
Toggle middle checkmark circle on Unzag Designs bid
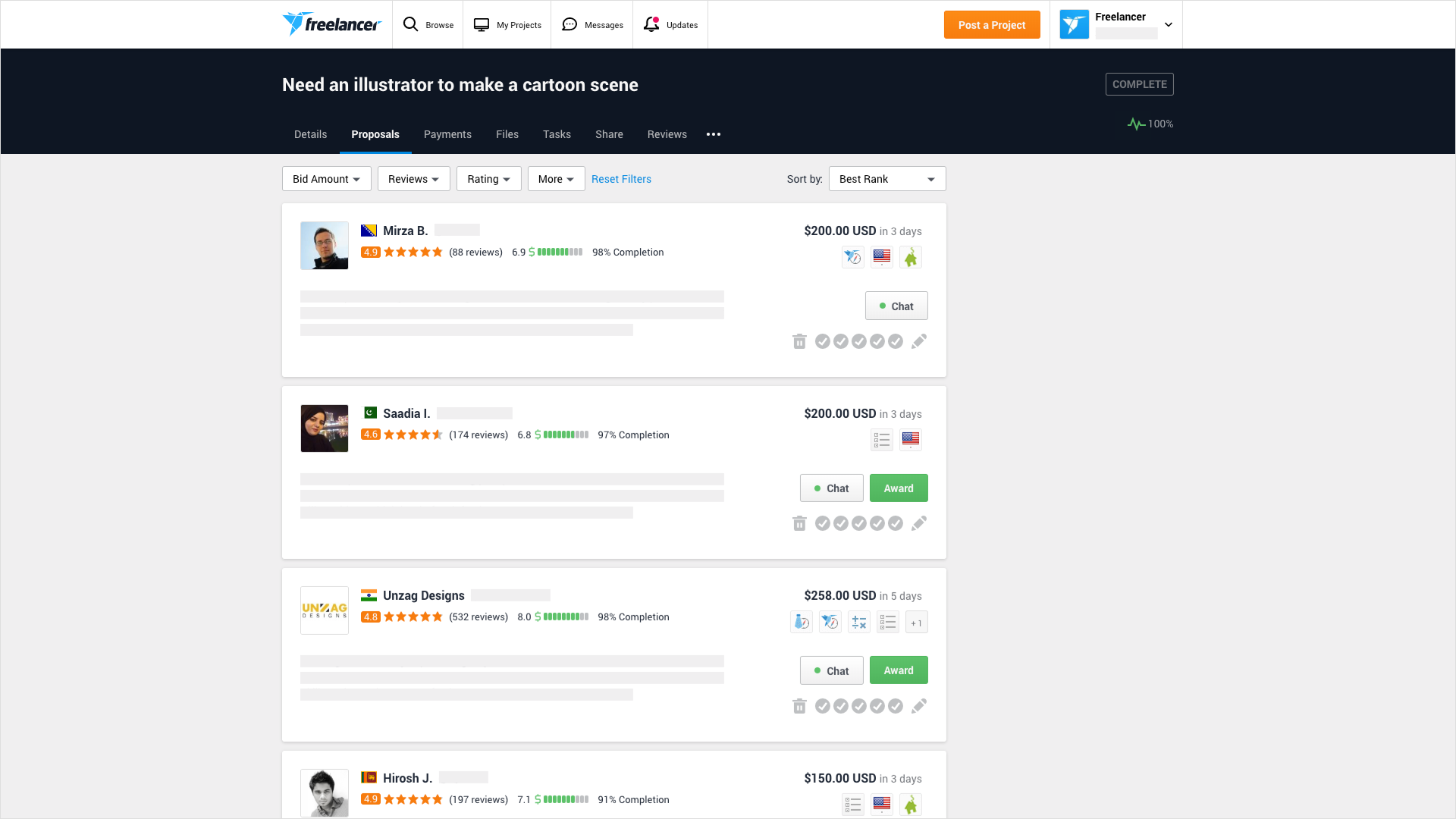click(x=858, y=706)
